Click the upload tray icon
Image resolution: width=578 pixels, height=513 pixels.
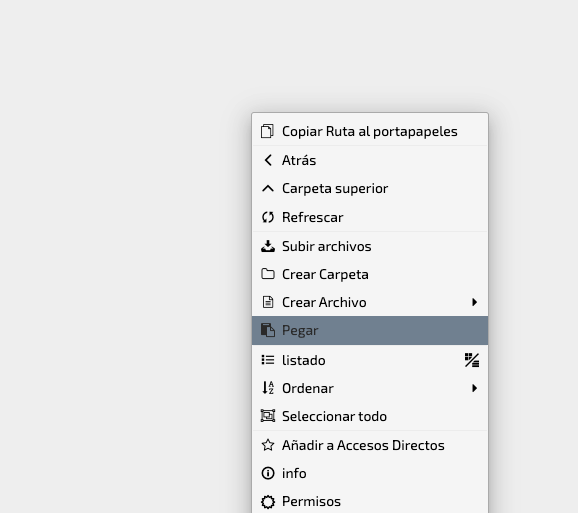tap(268, 246)
